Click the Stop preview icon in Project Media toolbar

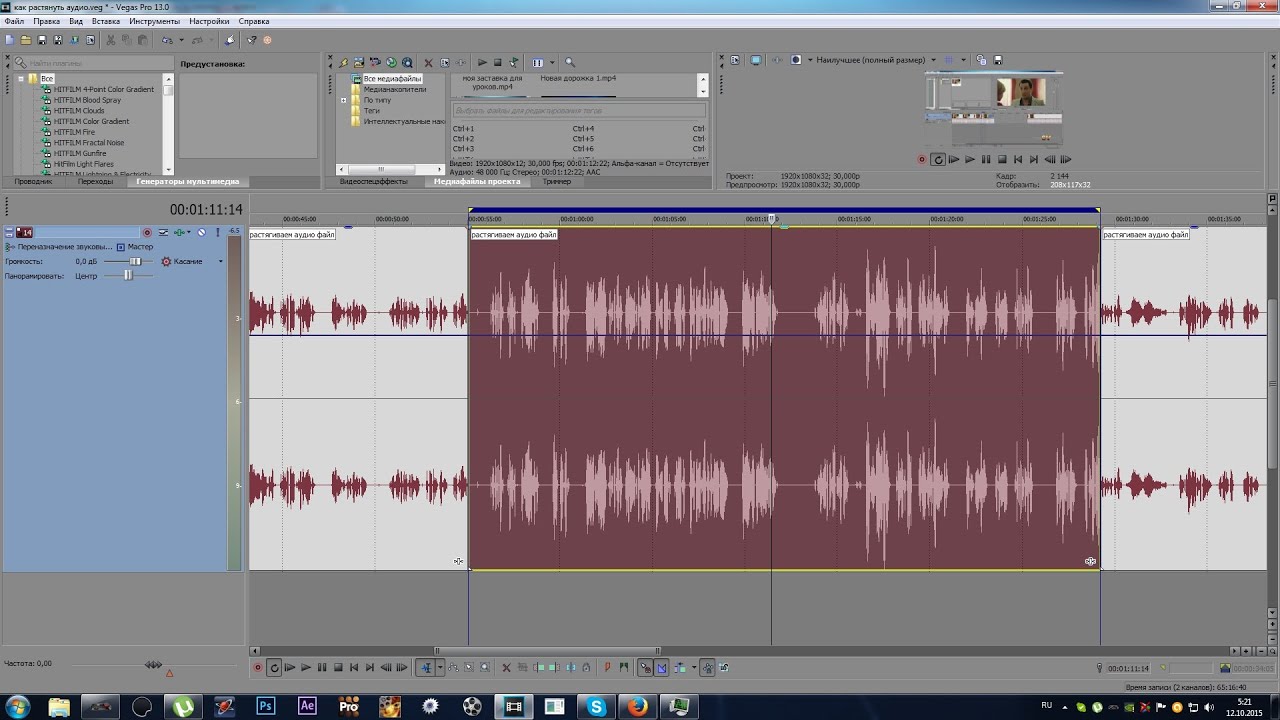point(497,62)
